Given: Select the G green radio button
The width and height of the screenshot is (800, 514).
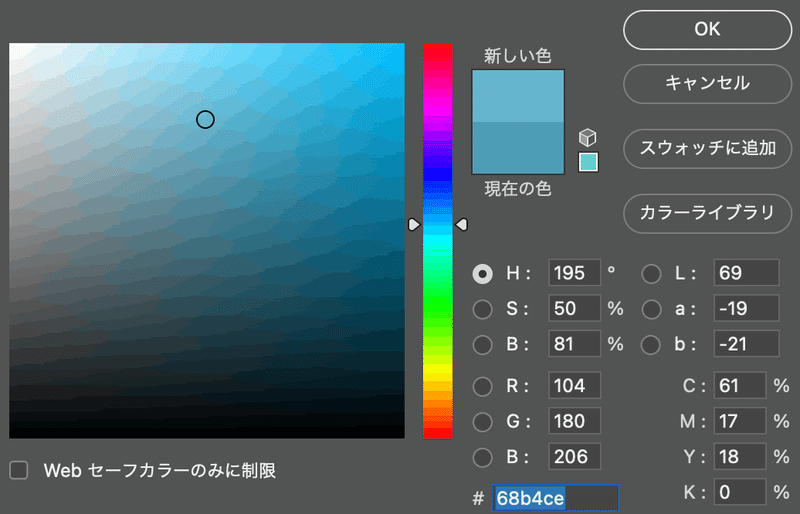Looking at the screenshot, I should [483, 422].
